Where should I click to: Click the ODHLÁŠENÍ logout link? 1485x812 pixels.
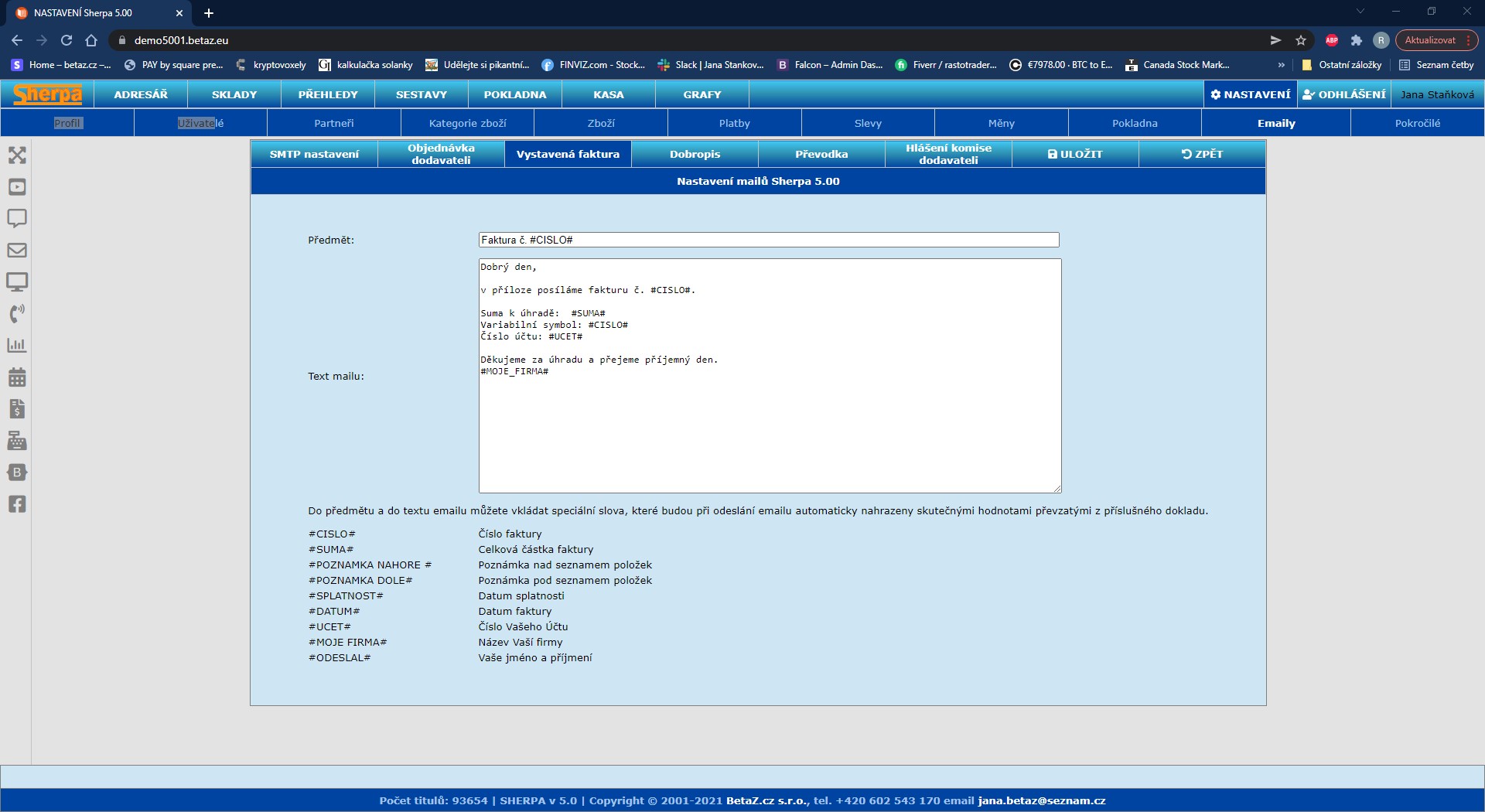tap(1344, 94)
